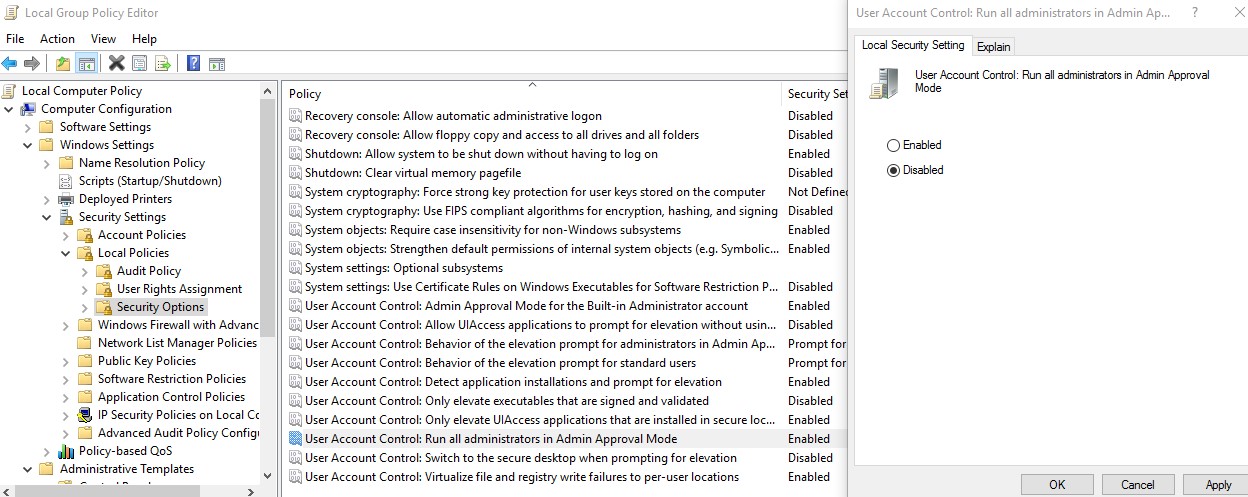Select the Disabled radio button
This screenshot has width=1248, height=497.
click(894, 170)
